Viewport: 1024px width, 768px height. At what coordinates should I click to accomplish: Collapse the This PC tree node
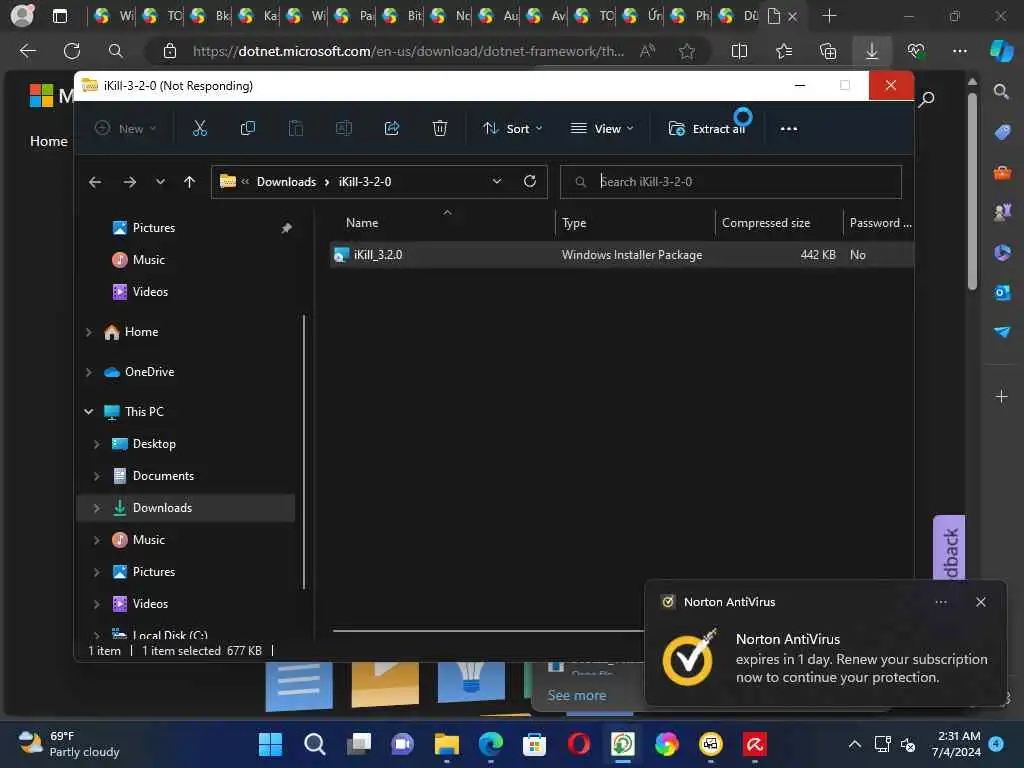pyautogui.click(x=89, y=411)
